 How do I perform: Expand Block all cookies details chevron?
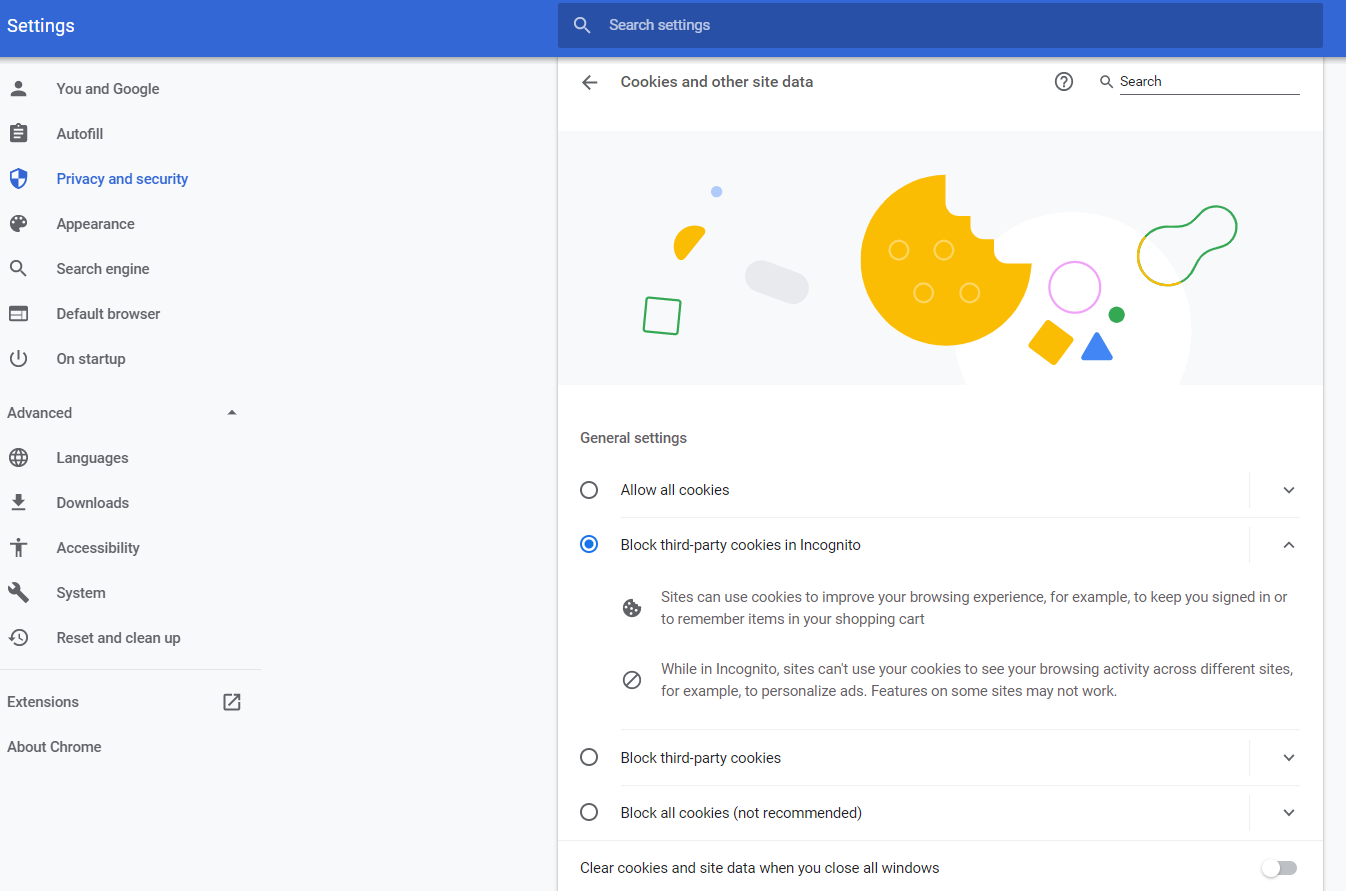click(1289, 813)
